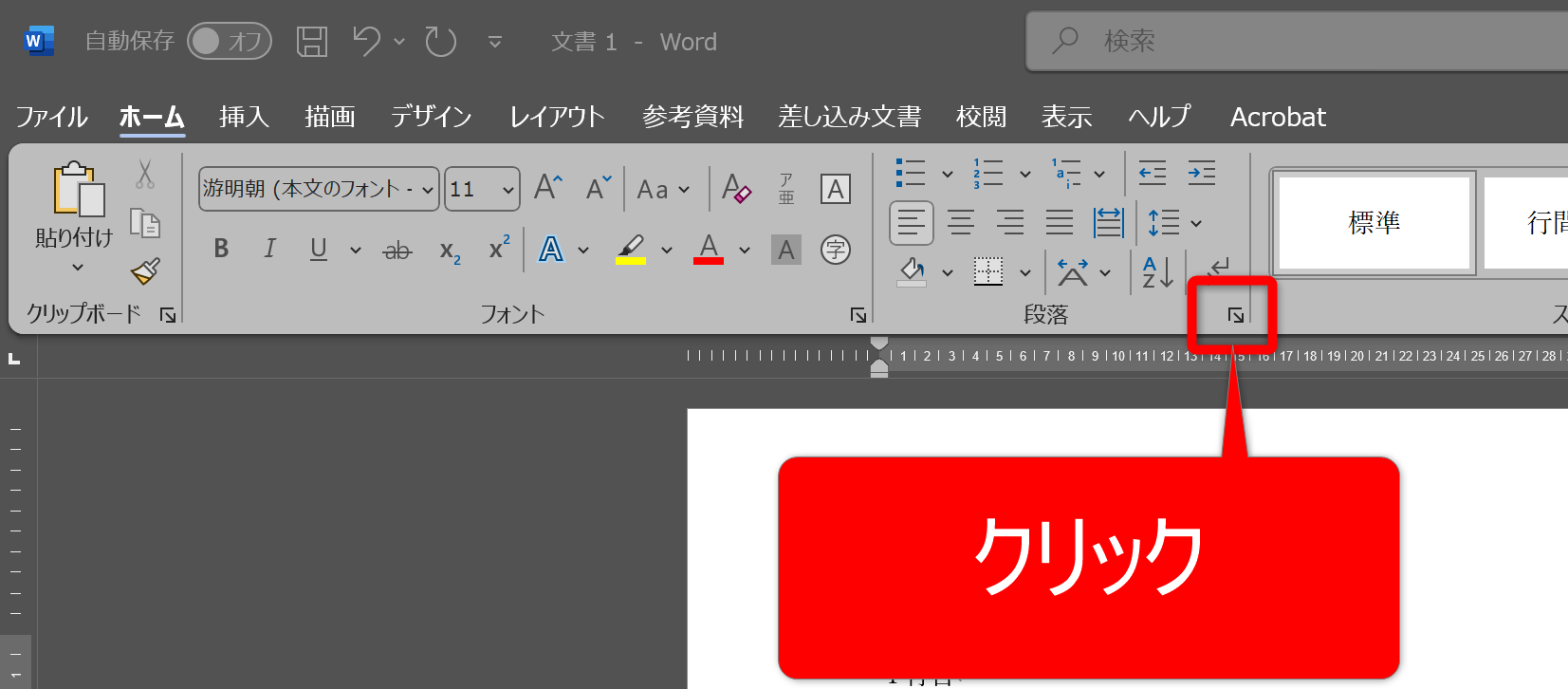This screenshot has height=689, width=1568.
Task: Click the Cut scissors icon
Action: [145, 174]
